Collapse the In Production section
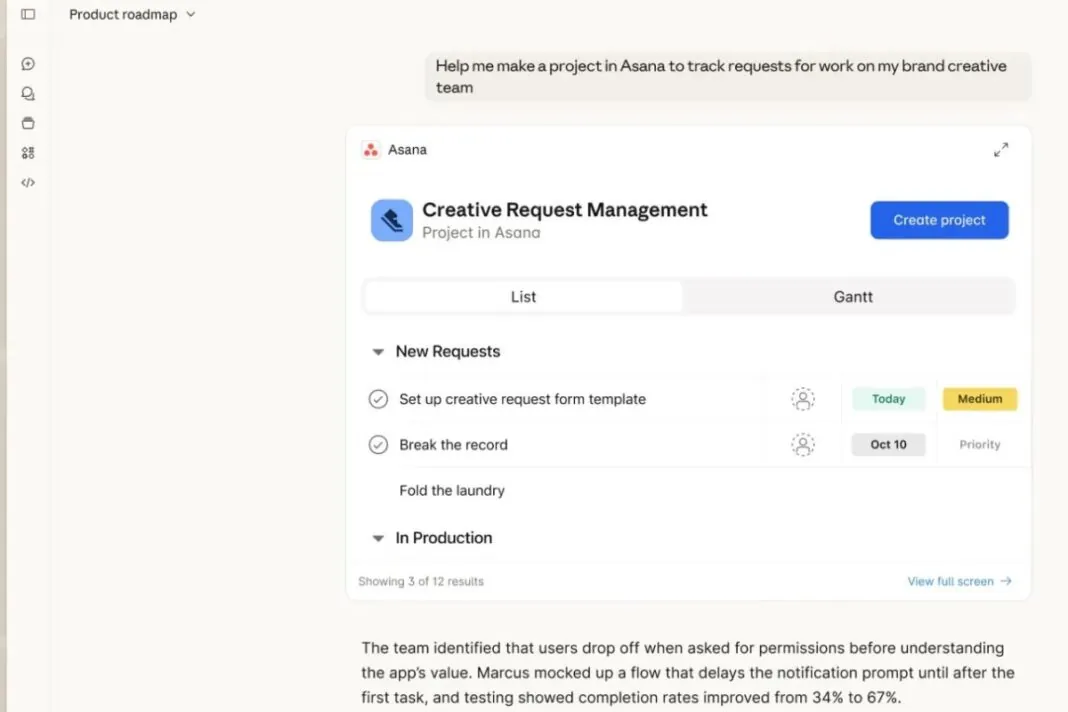The height and width of the screenshot is (712, 1068). click(378, 538)
